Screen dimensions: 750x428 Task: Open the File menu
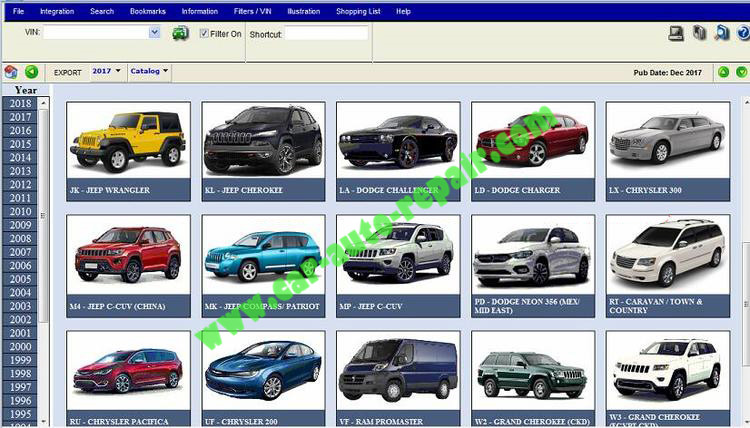coord(19,11)
